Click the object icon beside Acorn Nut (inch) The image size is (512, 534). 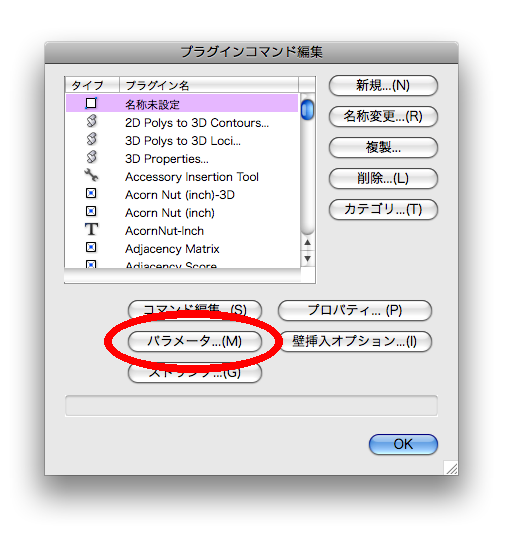click(x=91, y=211)
